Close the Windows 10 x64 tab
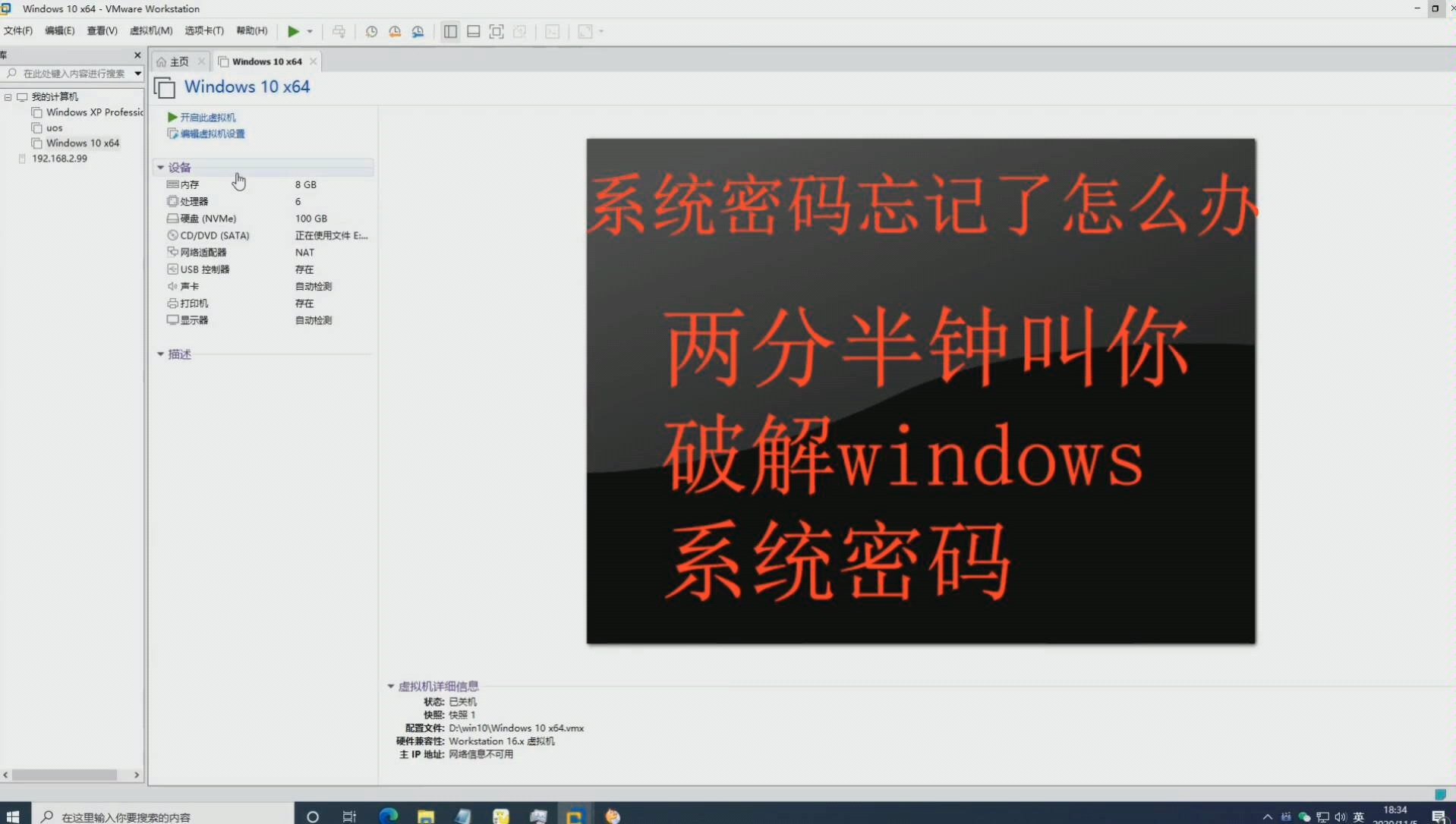Image resolution: width=1456 pixels, height=824 pixels. tap(313, 61)
